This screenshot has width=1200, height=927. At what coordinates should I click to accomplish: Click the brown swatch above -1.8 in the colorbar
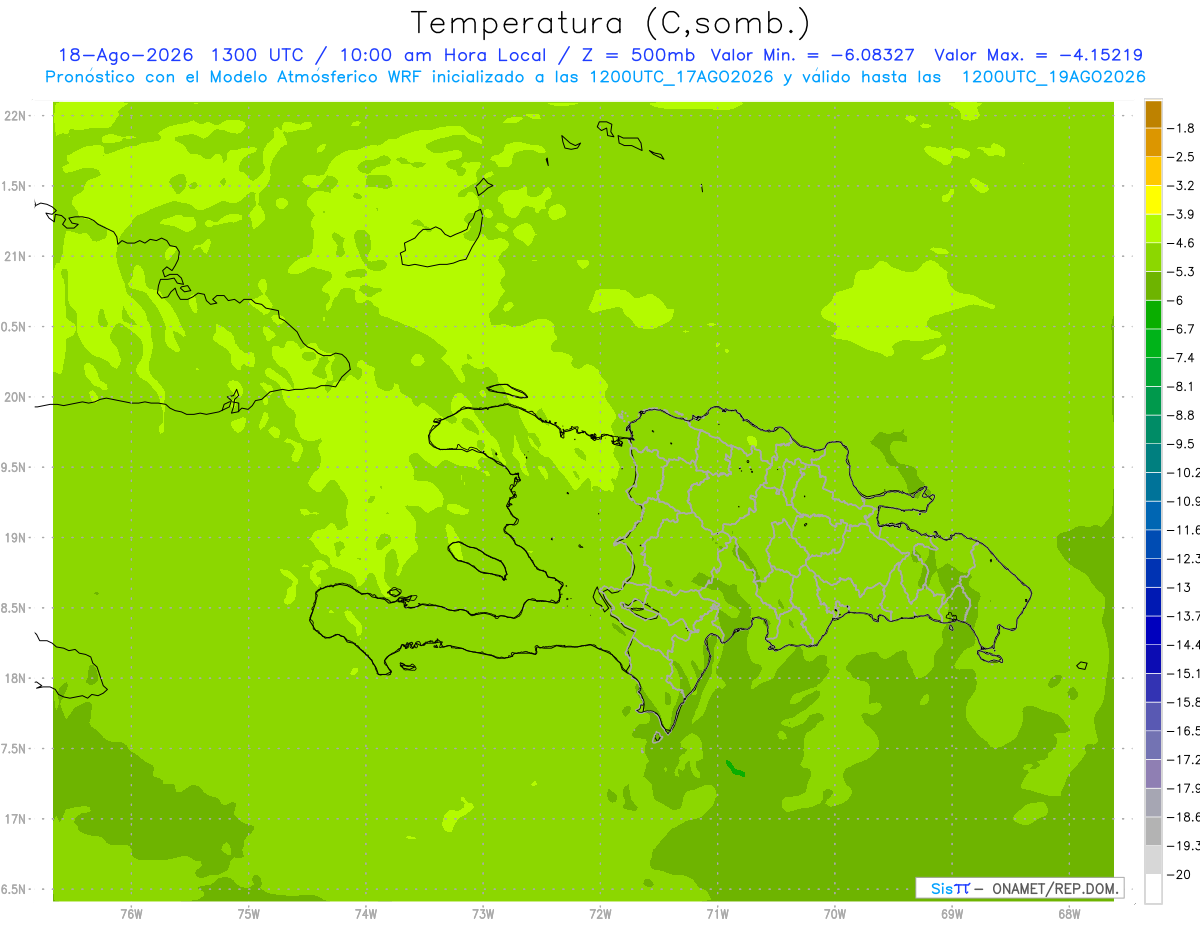(x=1153, y=114)
